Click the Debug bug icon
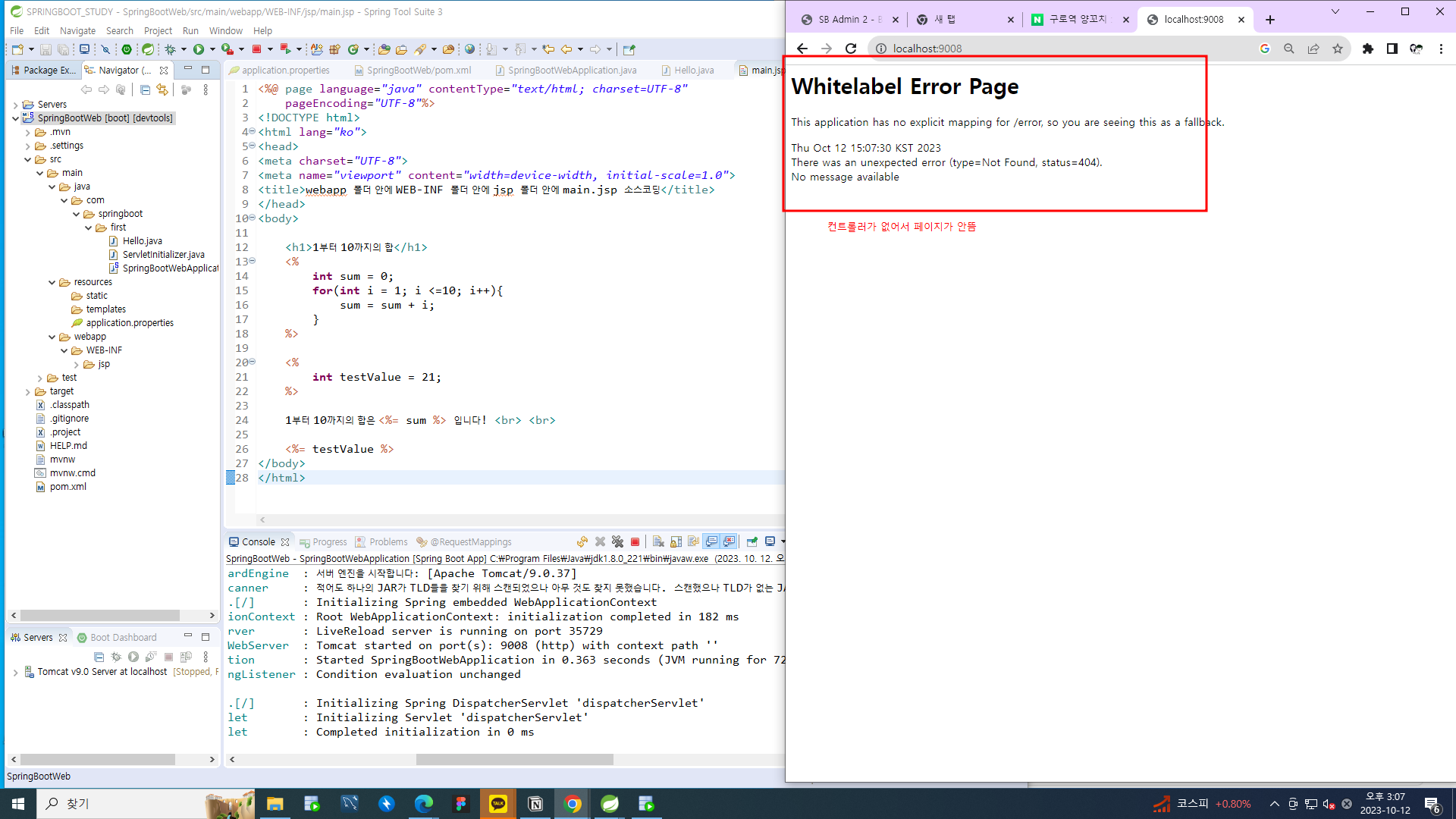 (170, 49)
